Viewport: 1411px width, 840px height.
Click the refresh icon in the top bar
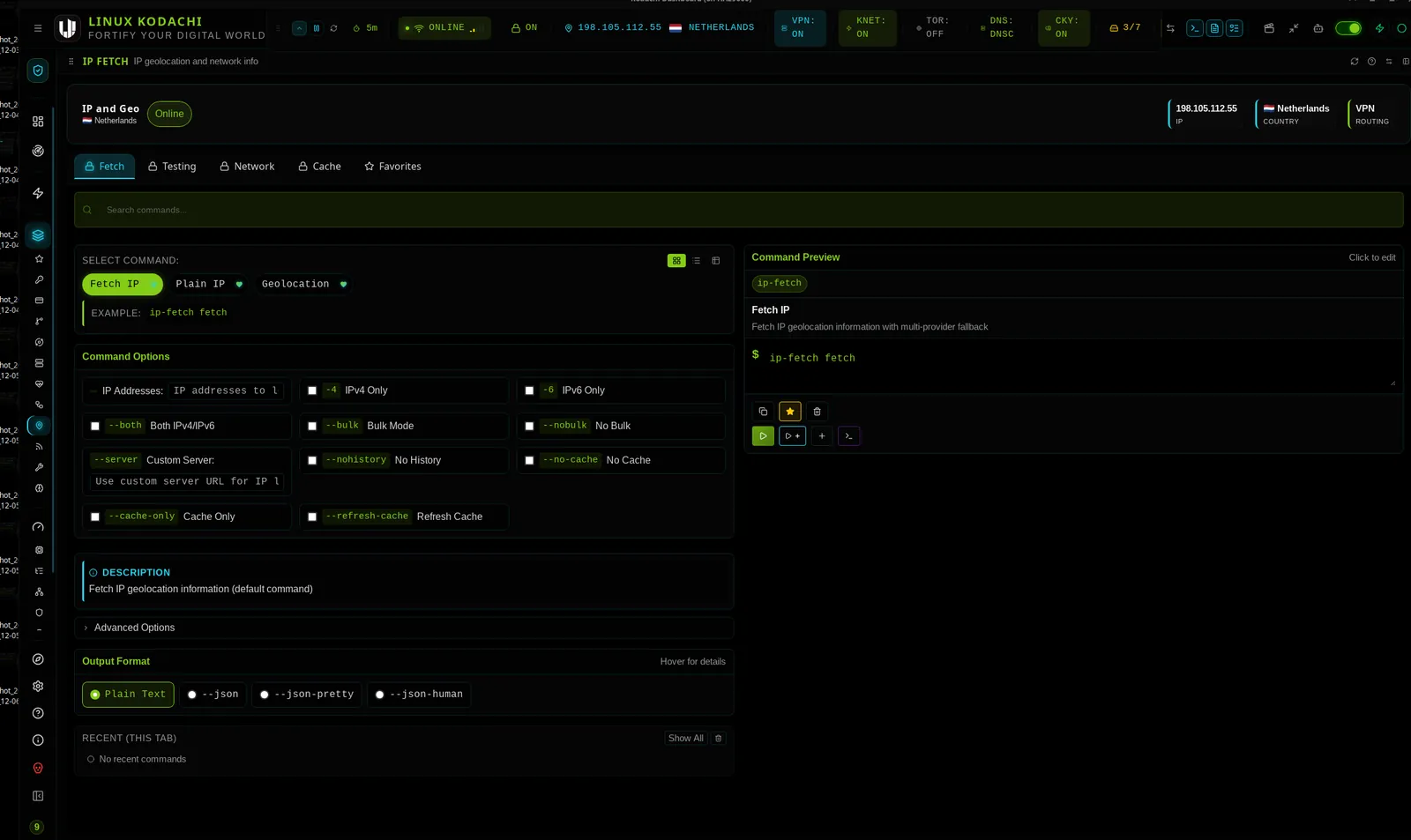click(334, 28)
